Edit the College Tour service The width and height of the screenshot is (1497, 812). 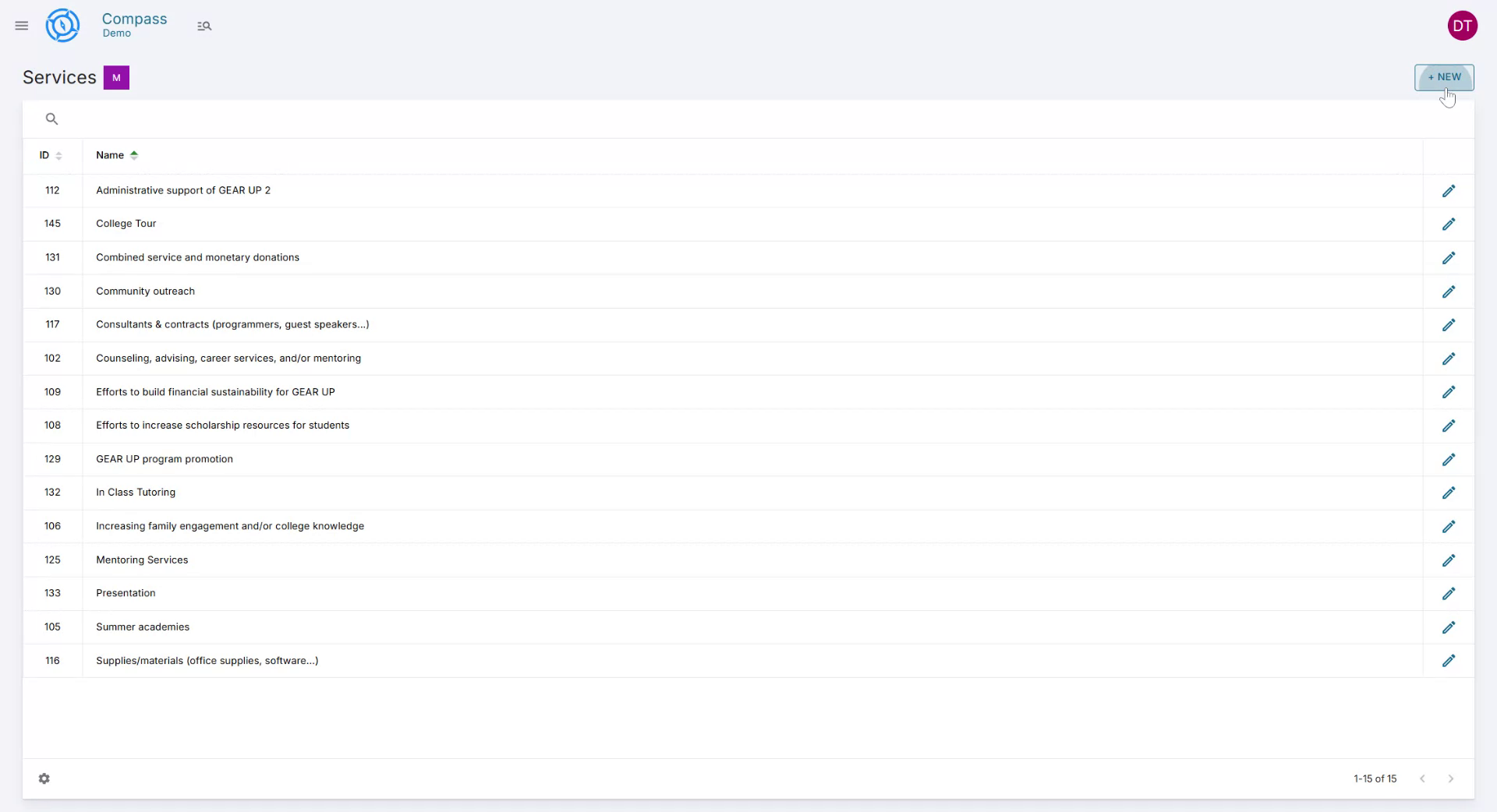click(1448, 224)
